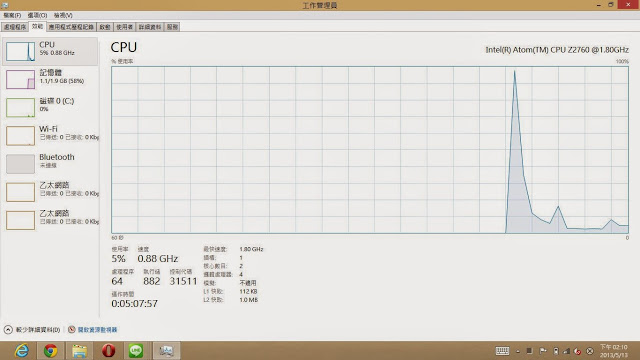Launch Internet Explorer from the taskbar
The image size is (640, 360).
coord(22,351)
